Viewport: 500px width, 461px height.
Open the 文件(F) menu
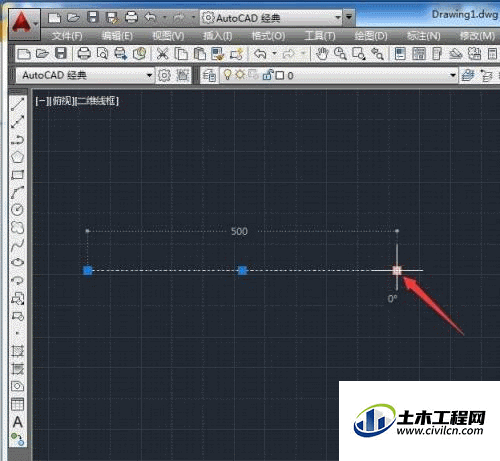[x=67, y=36]
